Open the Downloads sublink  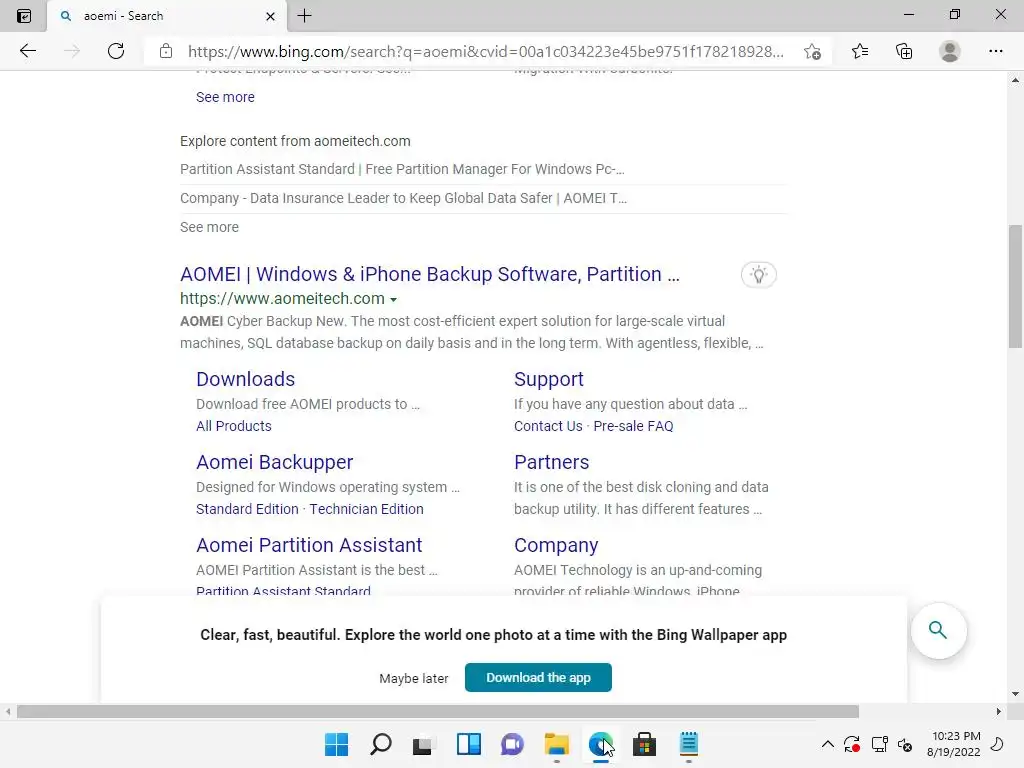(x=246, y=379)
